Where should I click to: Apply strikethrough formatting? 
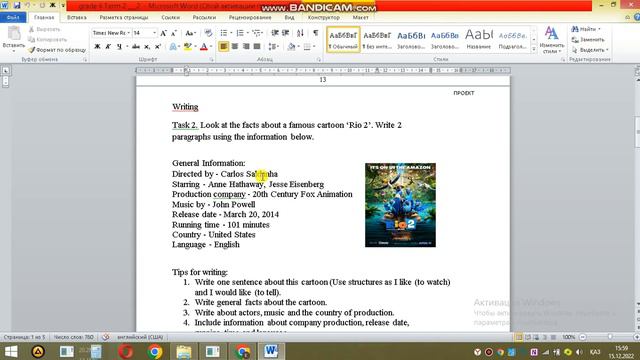[x=136, y=47]
